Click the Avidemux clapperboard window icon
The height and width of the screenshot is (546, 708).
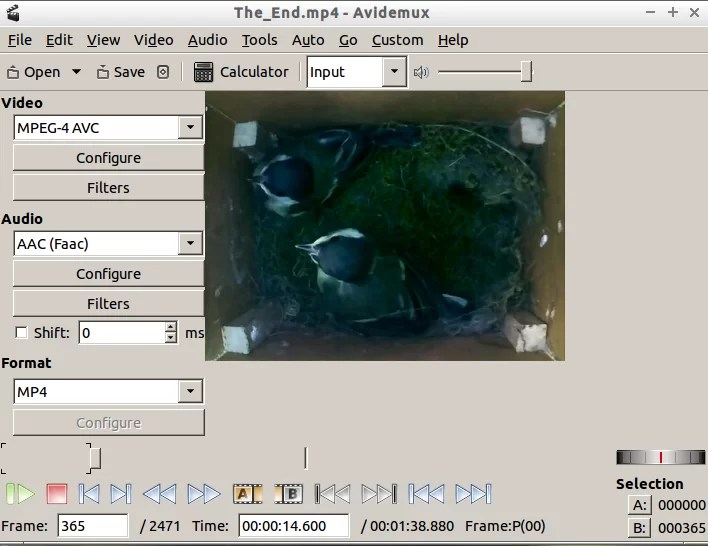tap(14, 13)
